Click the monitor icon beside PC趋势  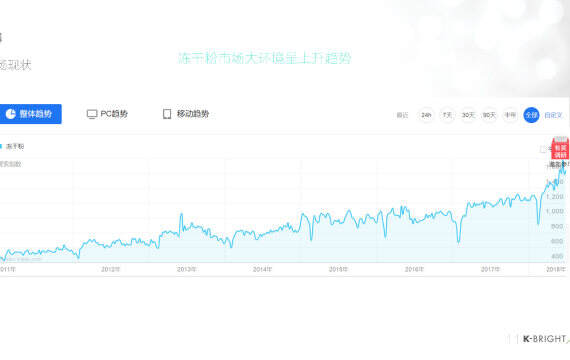coord(92,114)
